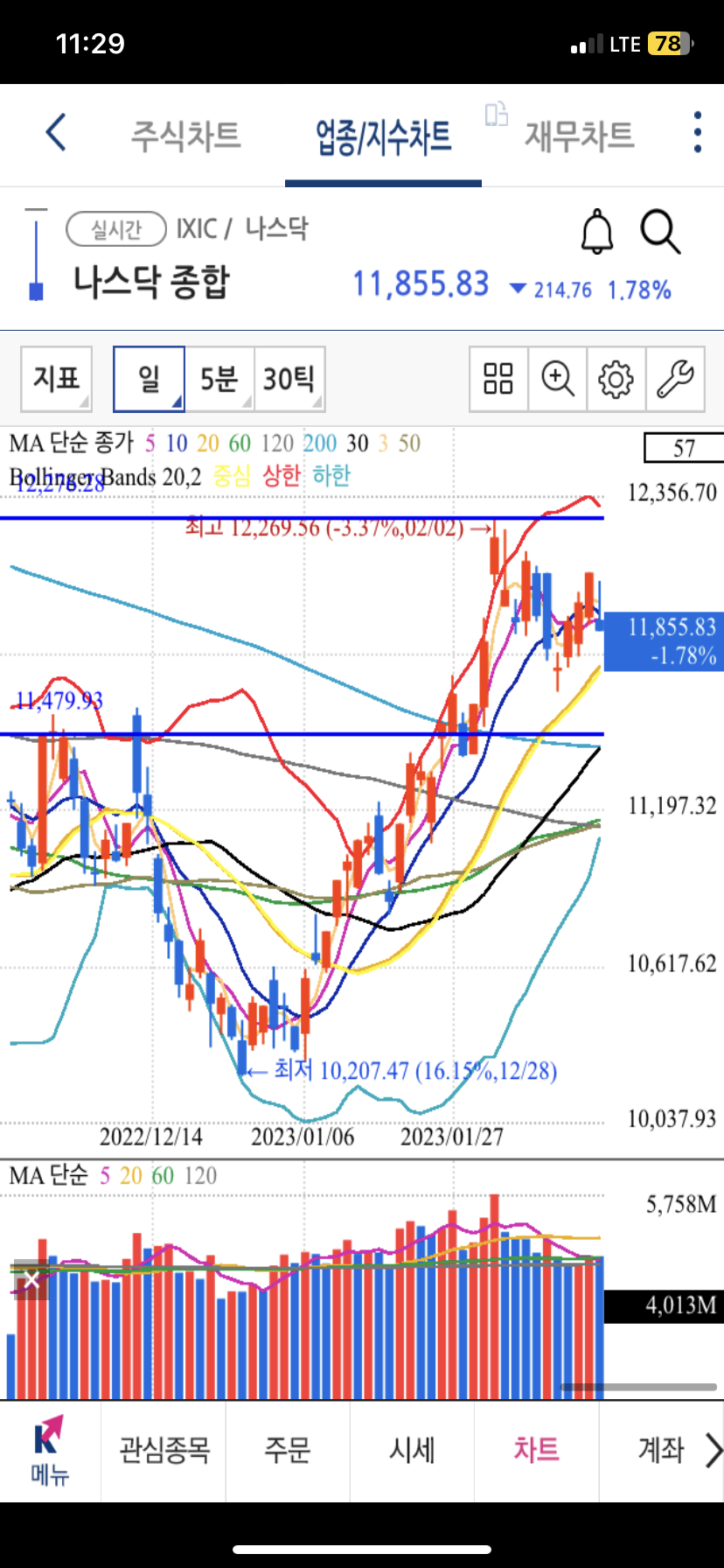Viewport: 724px width, 1568px height.
Task: Open 계좌 in the bottom navigation
Action: [x=661, y=1450]
